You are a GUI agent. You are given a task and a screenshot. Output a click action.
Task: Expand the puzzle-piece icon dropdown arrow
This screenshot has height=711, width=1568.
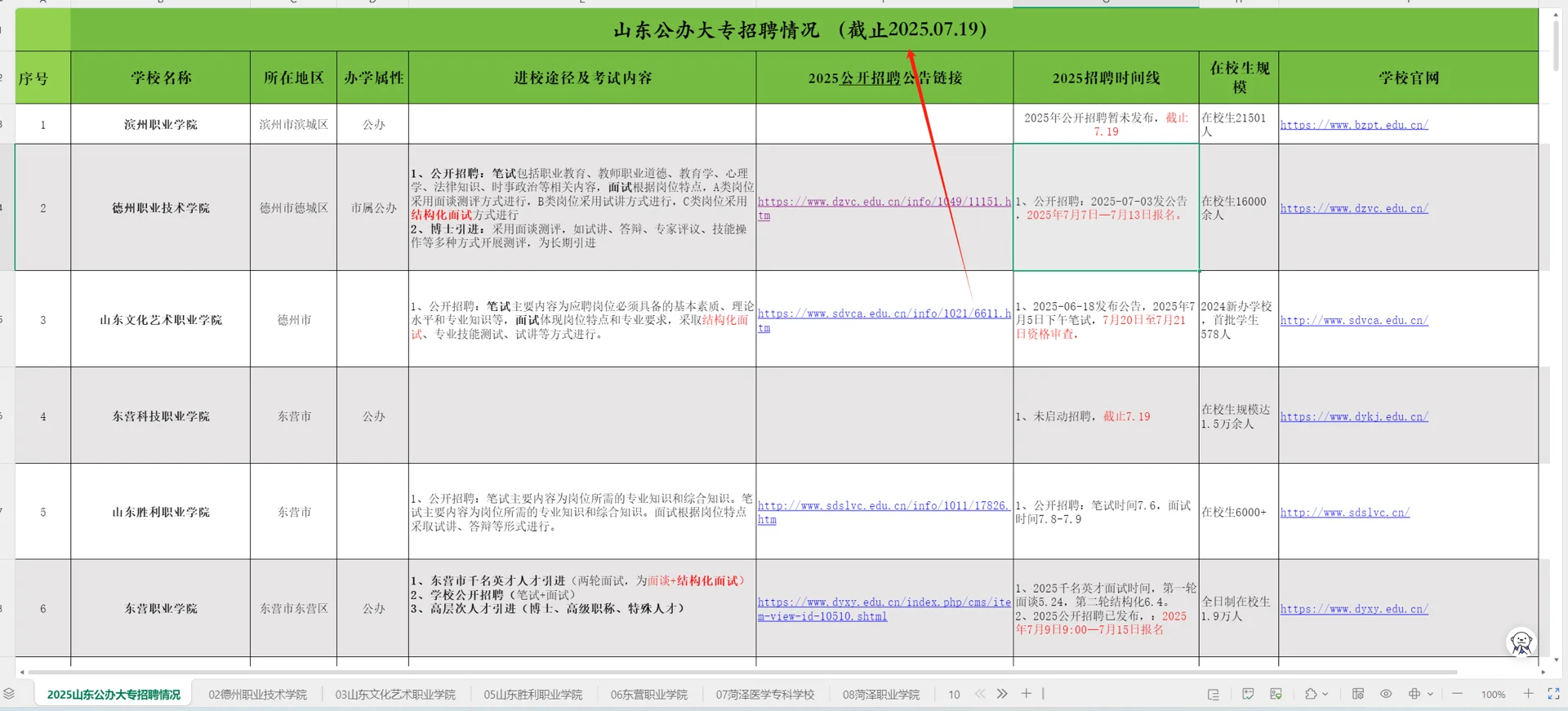pyautogui.click(x=1325, y=694)
